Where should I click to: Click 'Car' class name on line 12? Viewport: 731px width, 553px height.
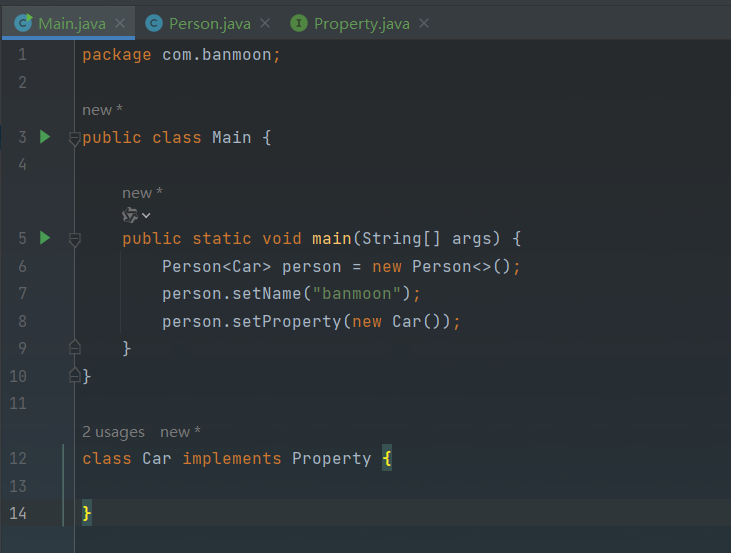click(x=157, y=458)
